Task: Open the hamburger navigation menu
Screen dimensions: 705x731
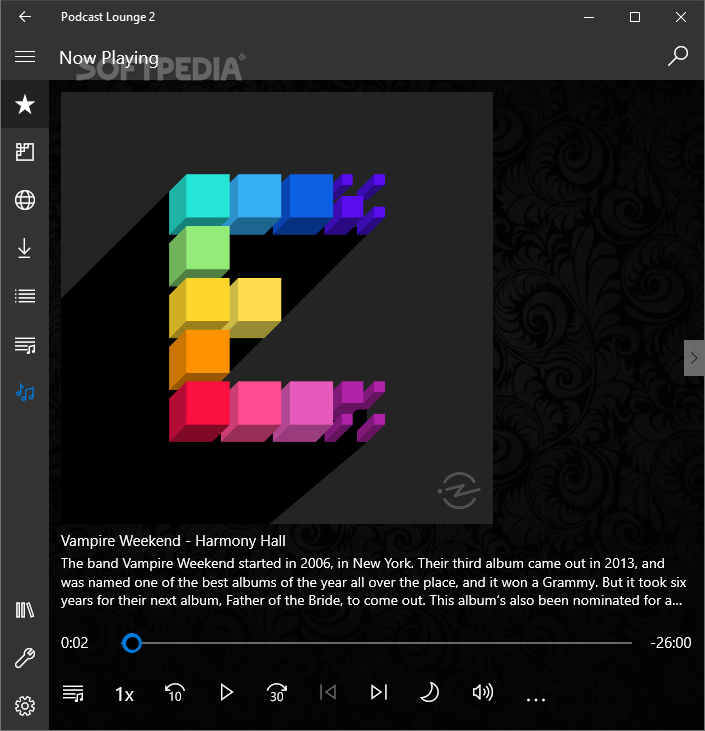Action: (x=25, y=57)
